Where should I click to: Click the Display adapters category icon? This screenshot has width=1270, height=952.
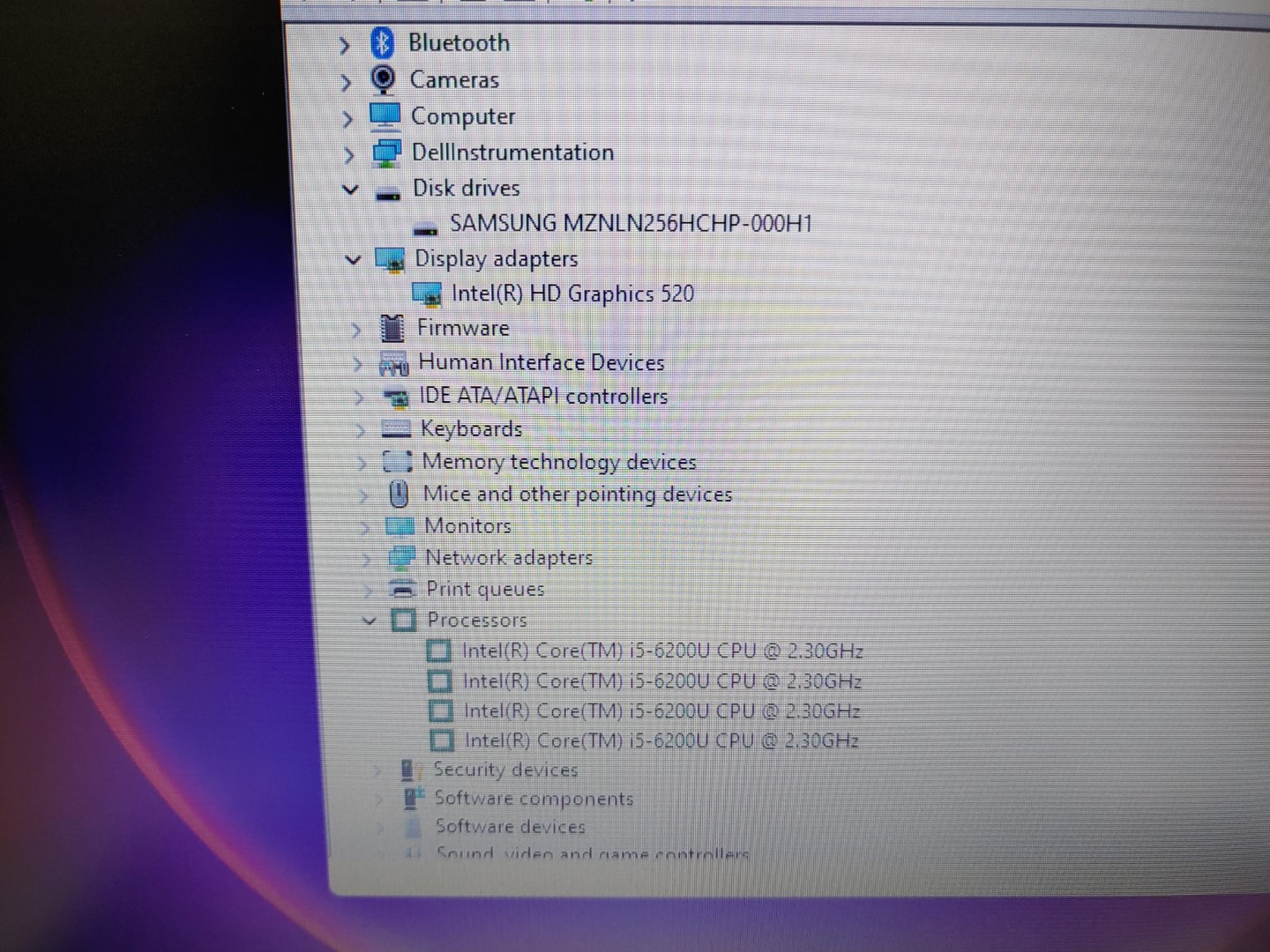[x=390, y=259]
